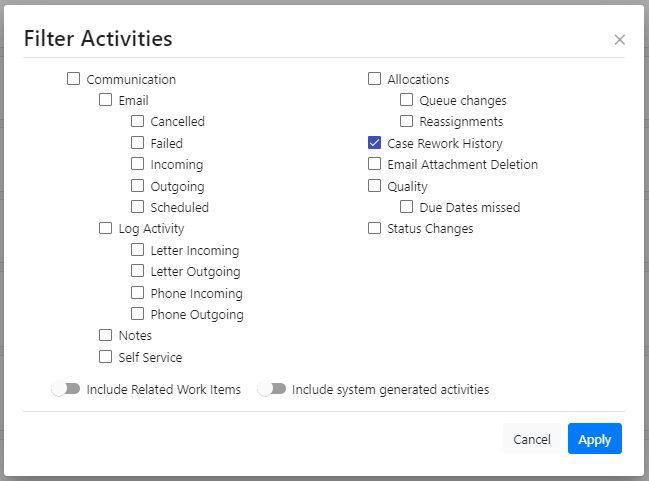Tick the Notes checkbox
The width and height of the screenshot is (649, 481).
[105, 335]
